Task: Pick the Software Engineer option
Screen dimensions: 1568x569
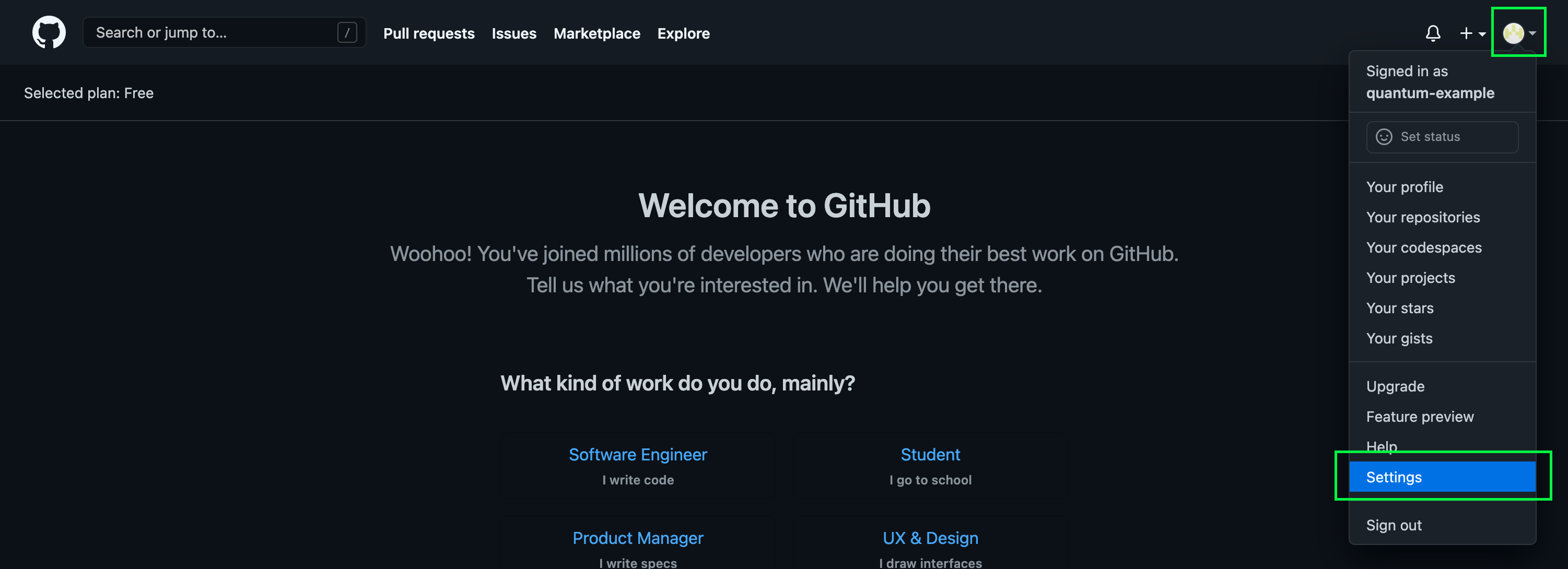Action: tap(637, 455)
